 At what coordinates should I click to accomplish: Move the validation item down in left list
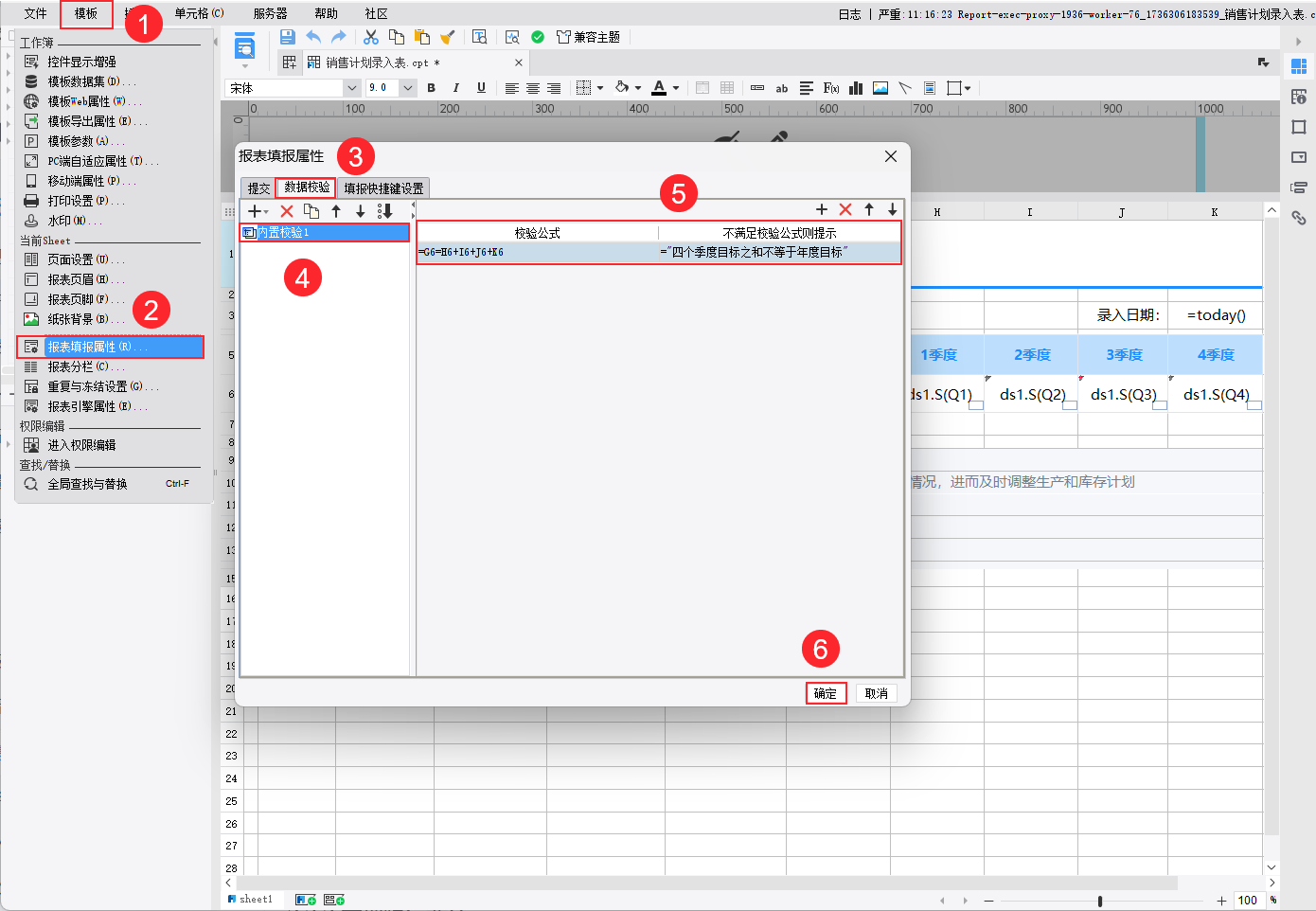click(x=360, y=211)
